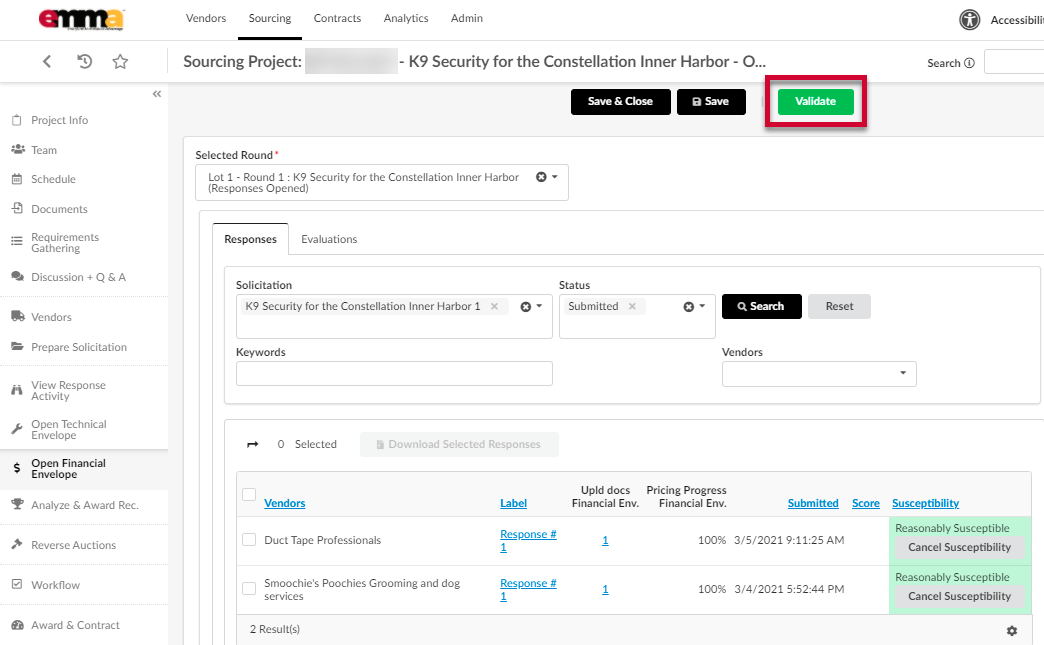Click the Award & Contract icon
Viewport: 1044px width, 645px height.
pos(18,624)
